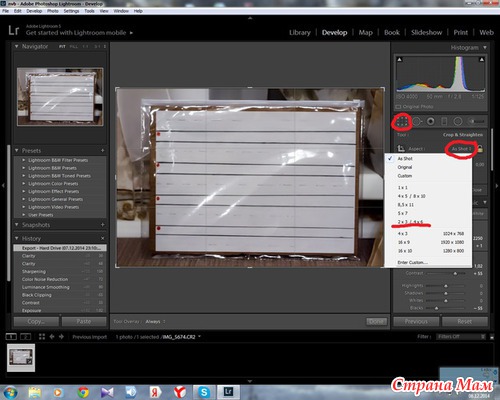The width and height of the screenshot is (500, 400).
Task: Open the Develop menu
Action: (34, 11)
